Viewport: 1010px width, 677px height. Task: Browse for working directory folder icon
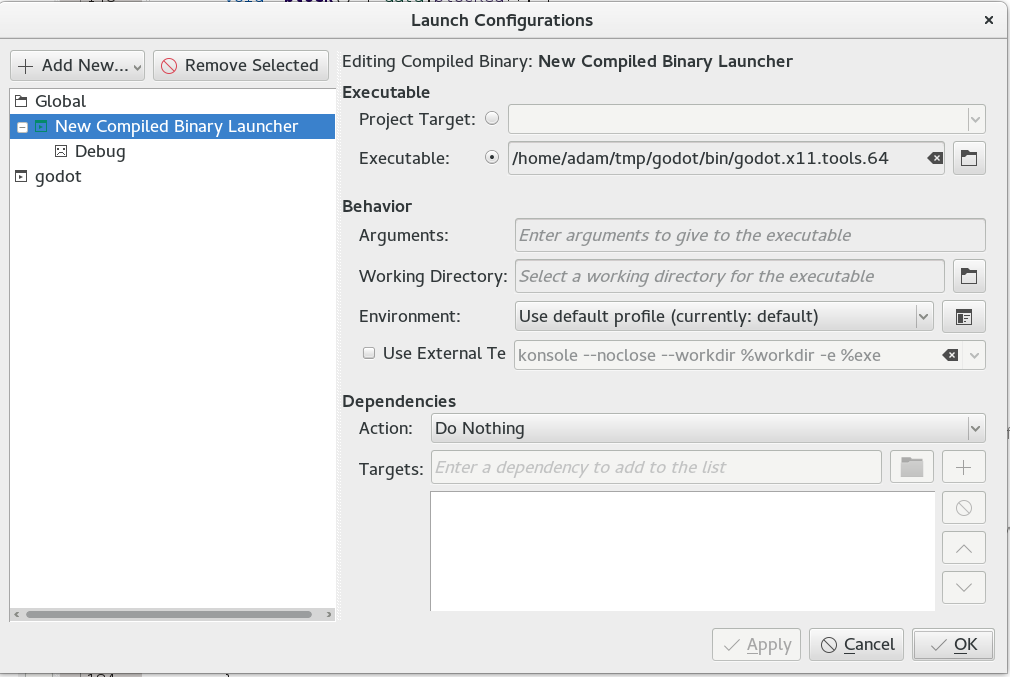click(968, 276)
